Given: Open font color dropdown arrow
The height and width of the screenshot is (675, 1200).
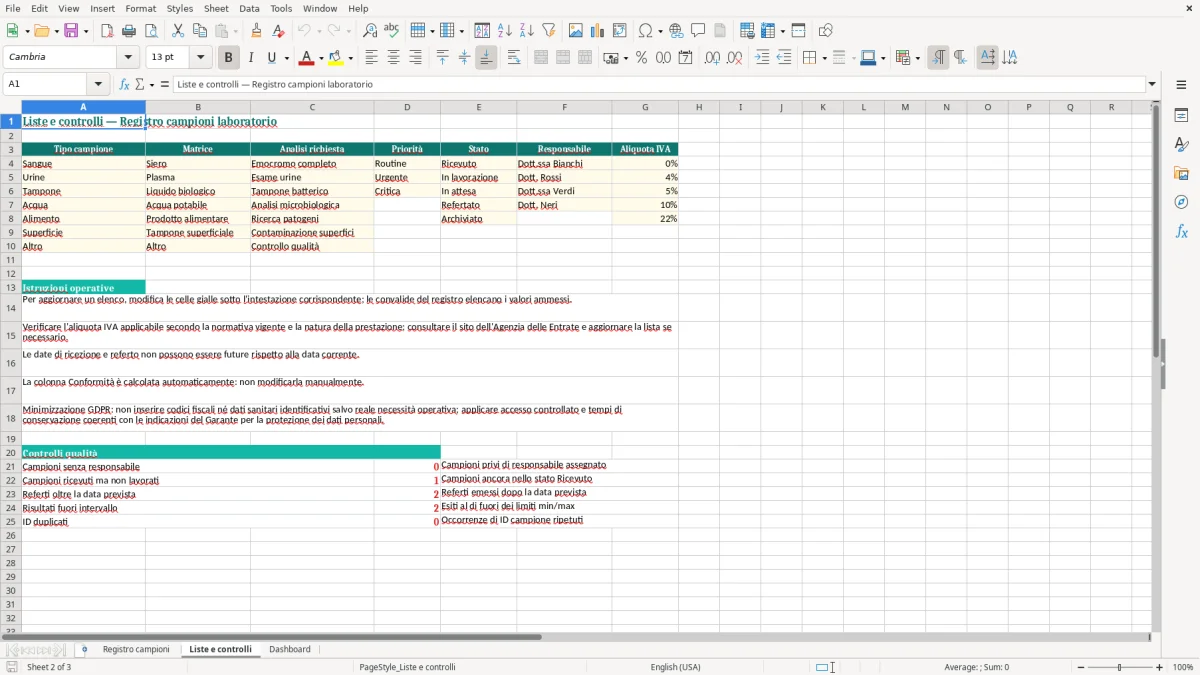Looking at the screenshot, I should click(320, 58).
